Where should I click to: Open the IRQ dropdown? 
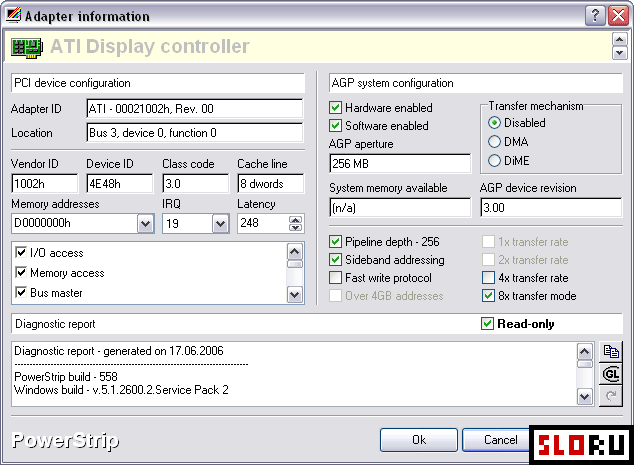coord(220,224)
